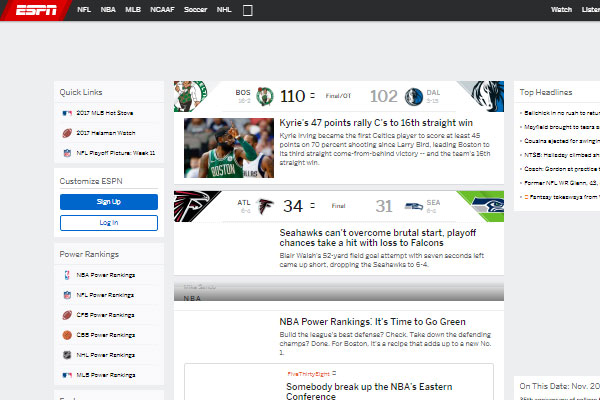Screen dimensions: 600x400
Task: Click the FiveThirtyEight source label
Action: coord(308,374)
